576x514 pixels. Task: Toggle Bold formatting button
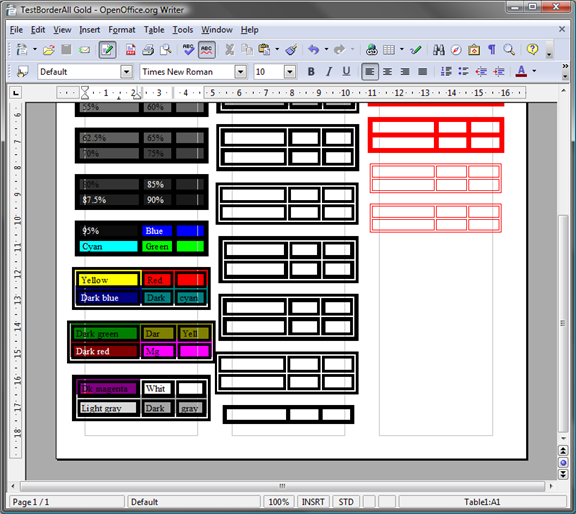pos(311,72)
